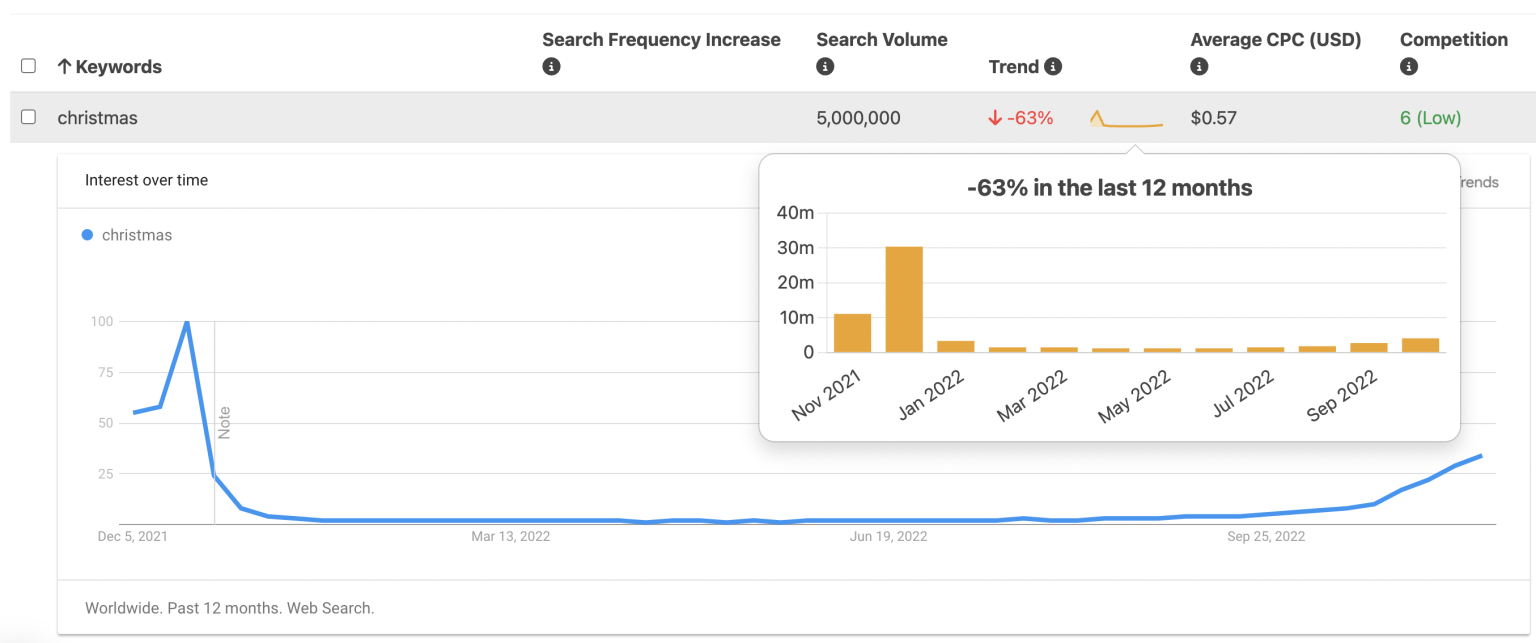
Task: Toggle the select-all keywords checkbox
Action: tap(28, 66)
